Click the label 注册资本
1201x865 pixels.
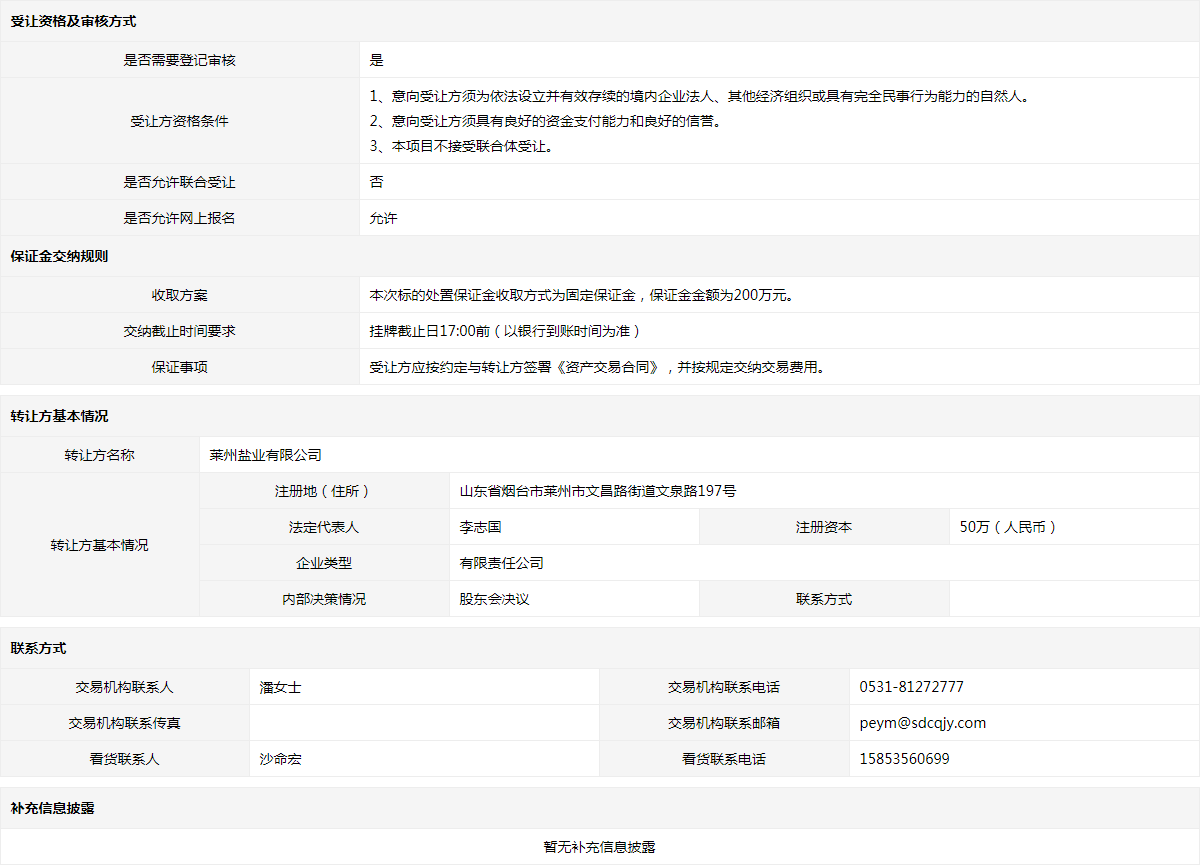point(824,527)
